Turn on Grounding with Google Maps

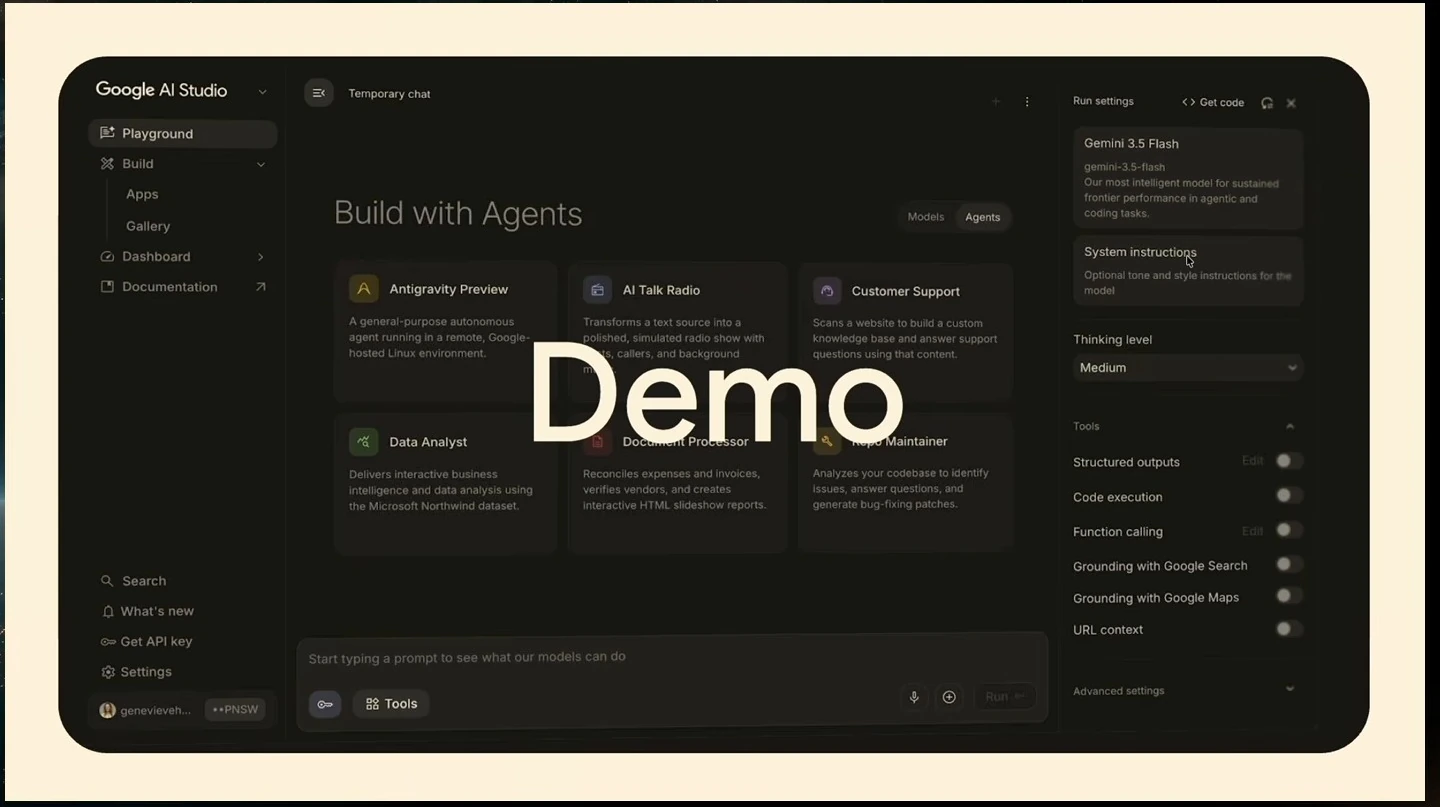[1289, 596]
